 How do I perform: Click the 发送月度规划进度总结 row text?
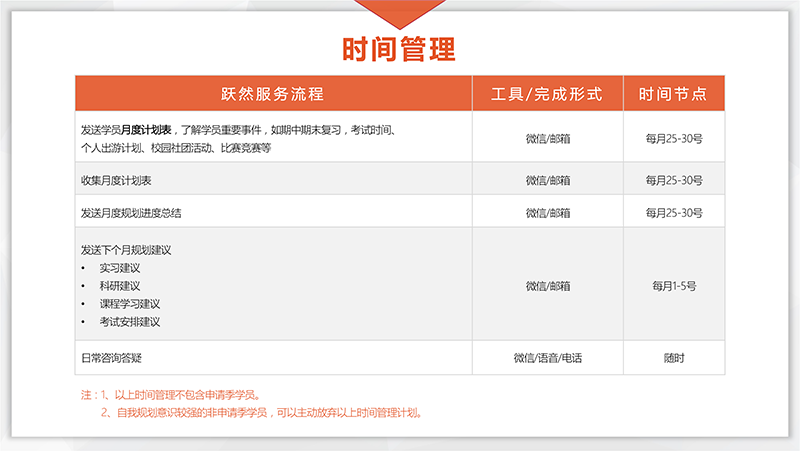pos(131,213)
